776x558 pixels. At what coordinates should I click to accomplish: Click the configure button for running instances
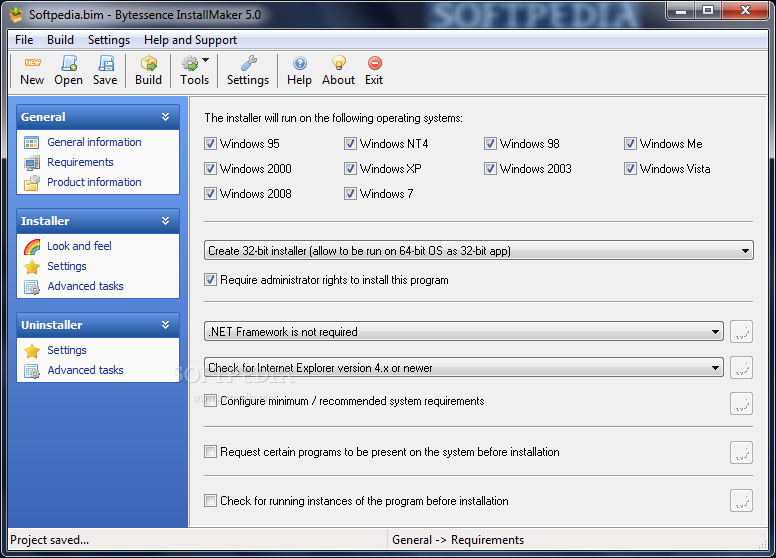click(x=741, y=501)
